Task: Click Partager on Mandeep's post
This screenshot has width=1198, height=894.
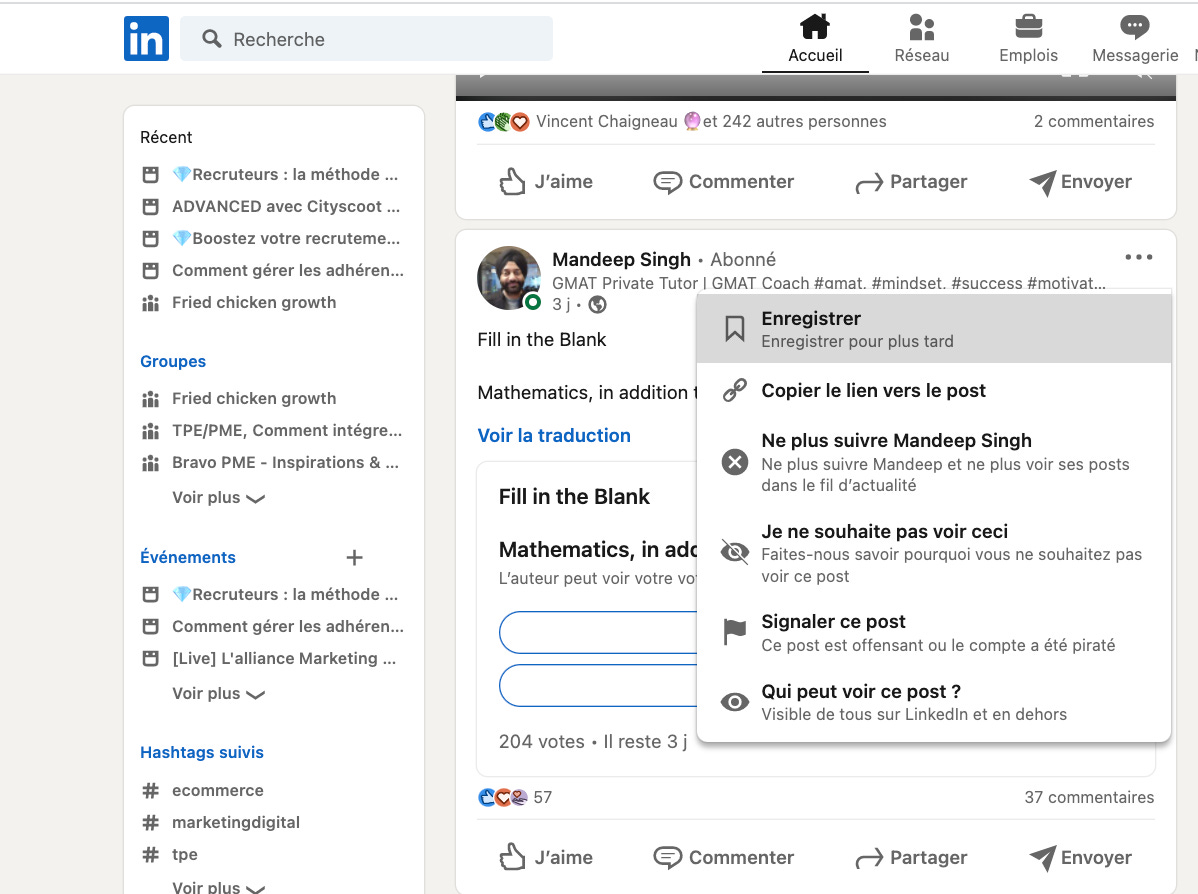Action: coord(911,858)
